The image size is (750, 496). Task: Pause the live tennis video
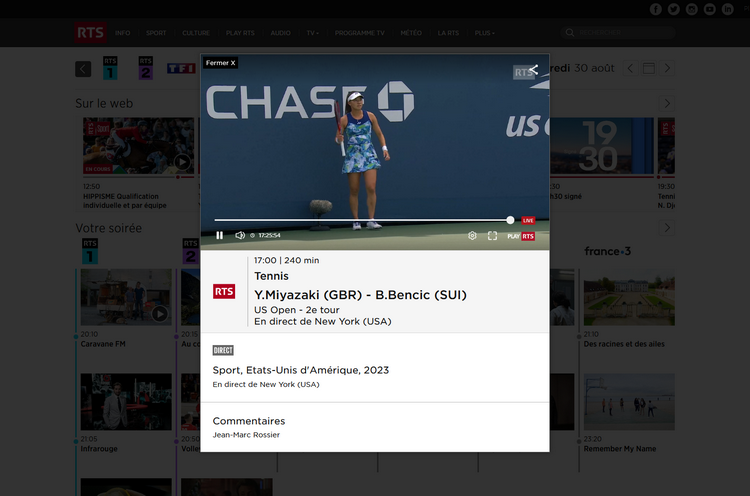(220, 235)
